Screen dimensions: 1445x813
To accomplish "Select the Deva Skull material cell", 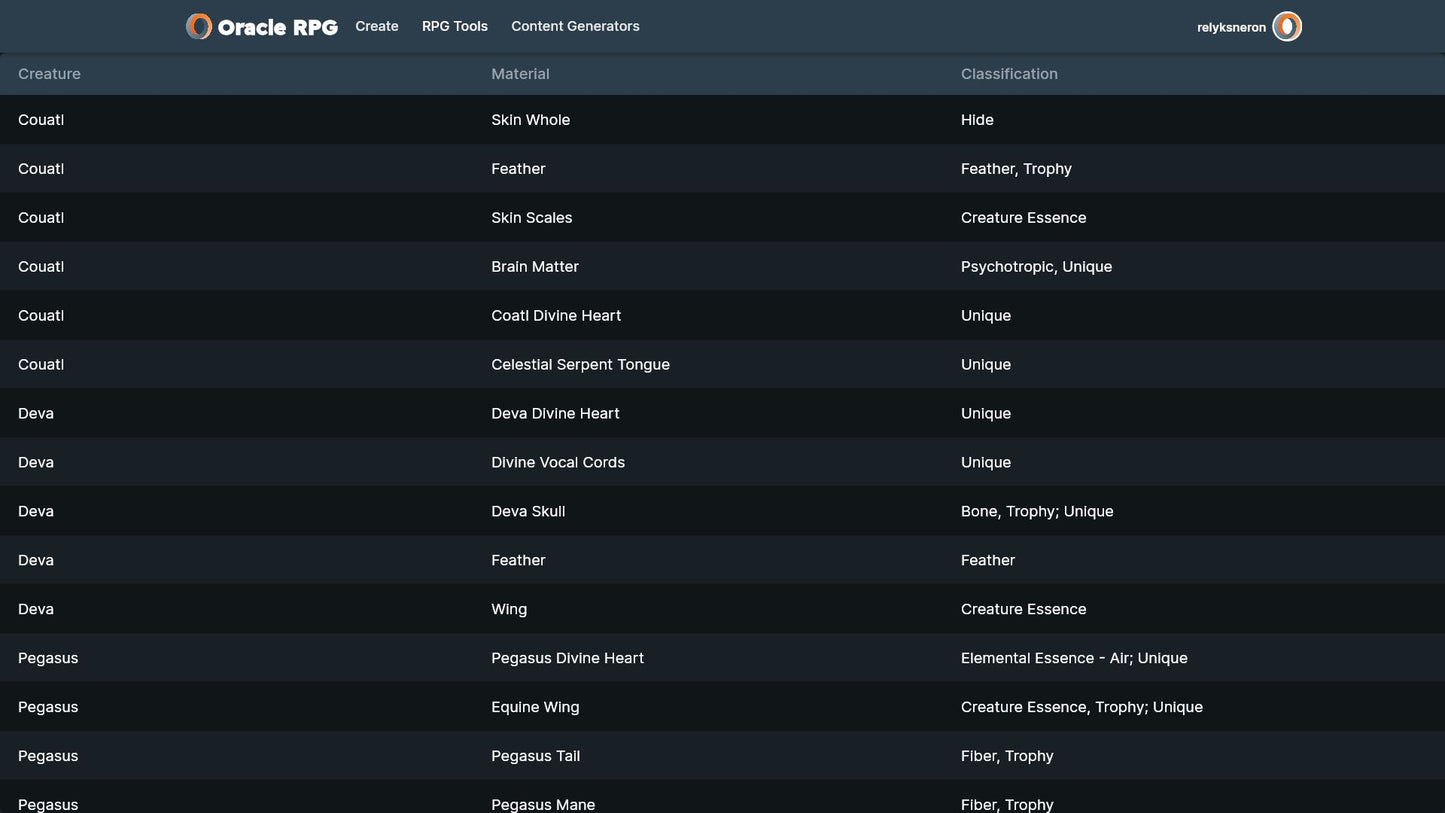I will pyautogui.click(x=528, y=512).
